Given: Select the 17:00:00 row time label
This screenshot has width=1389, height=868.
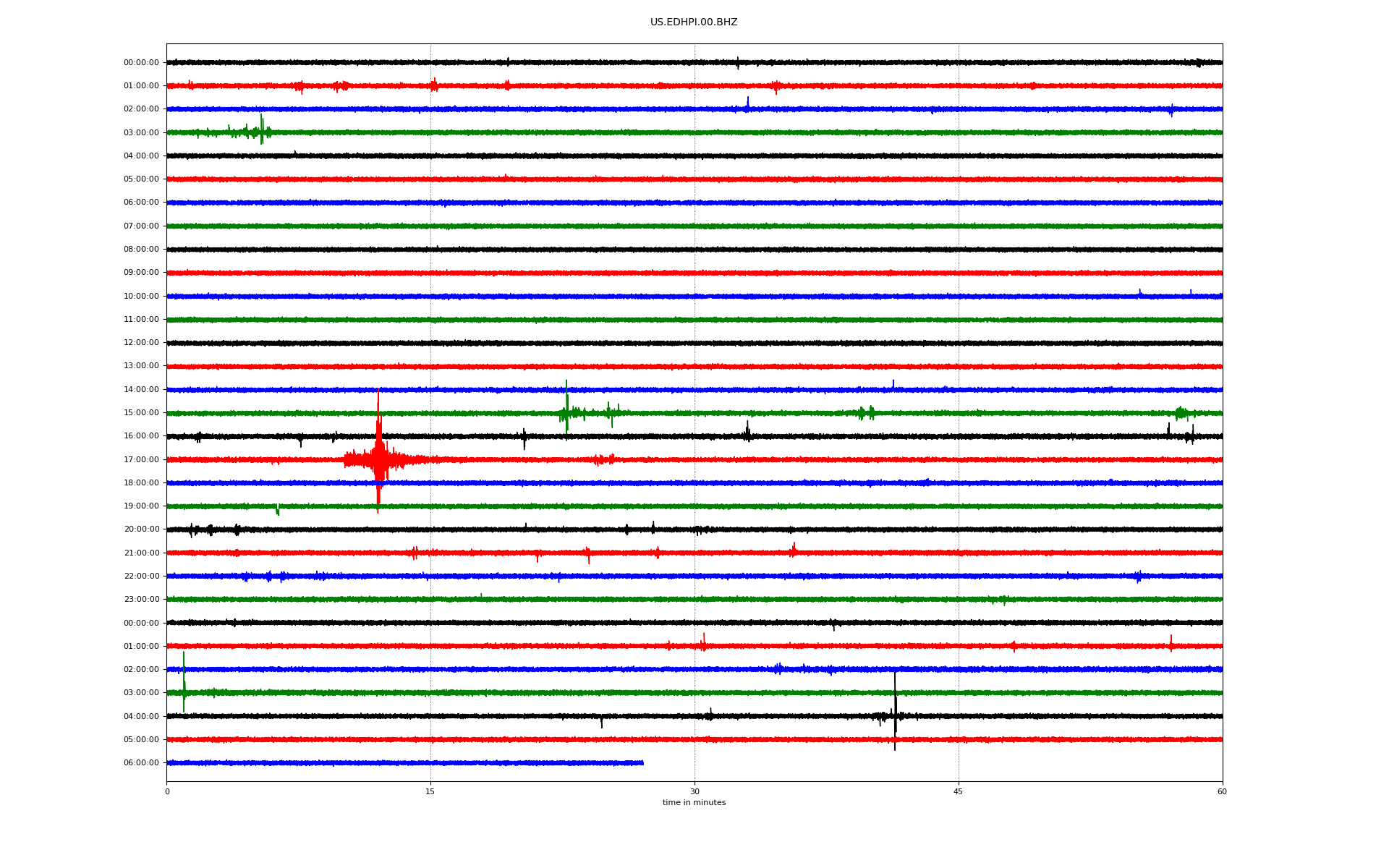Looking at the screenshot, I should 141,459.
